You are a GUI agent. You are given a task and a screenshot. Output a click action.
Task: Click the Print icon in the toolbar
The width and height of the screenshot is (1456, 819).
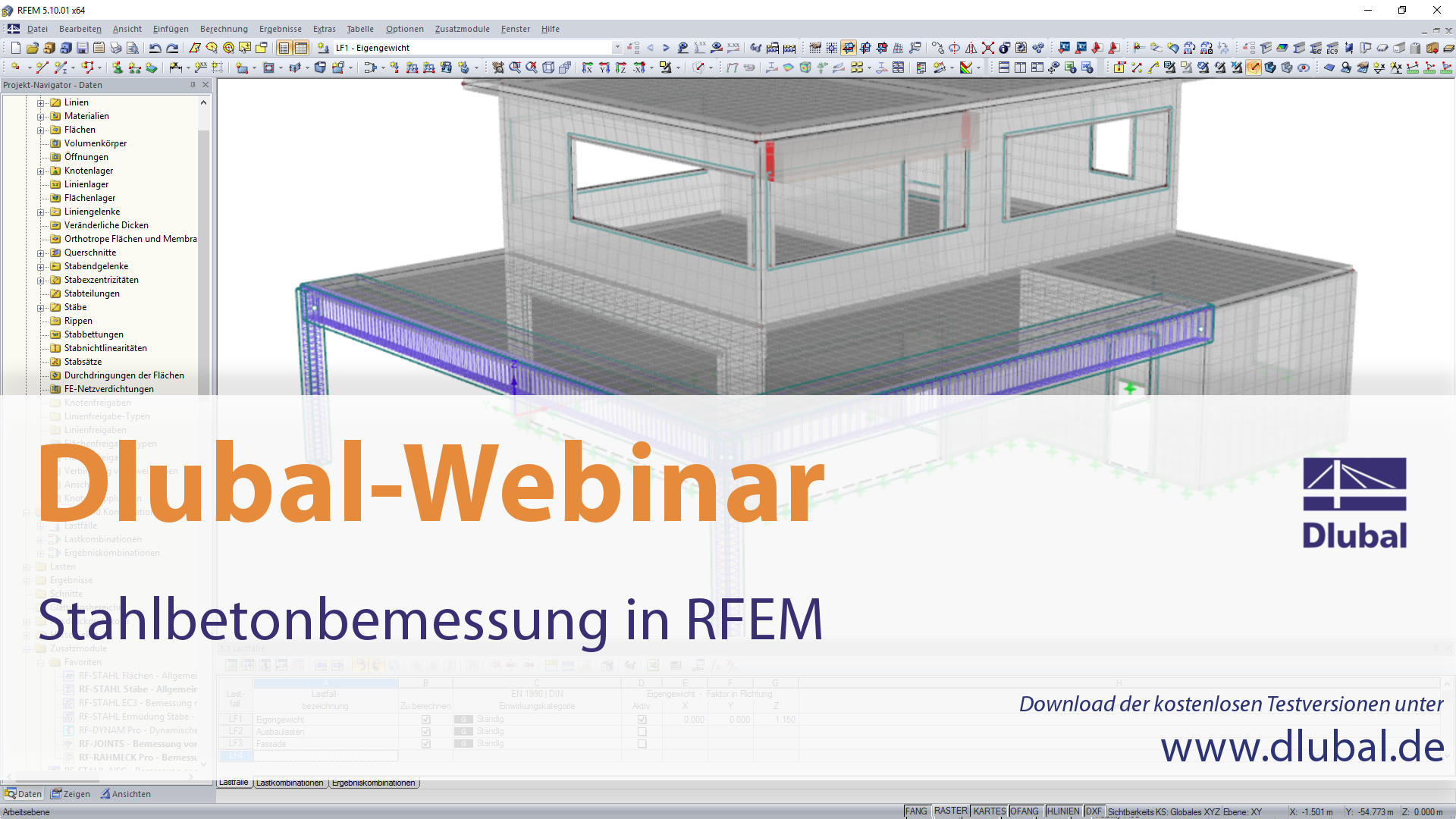click(115, 47)
